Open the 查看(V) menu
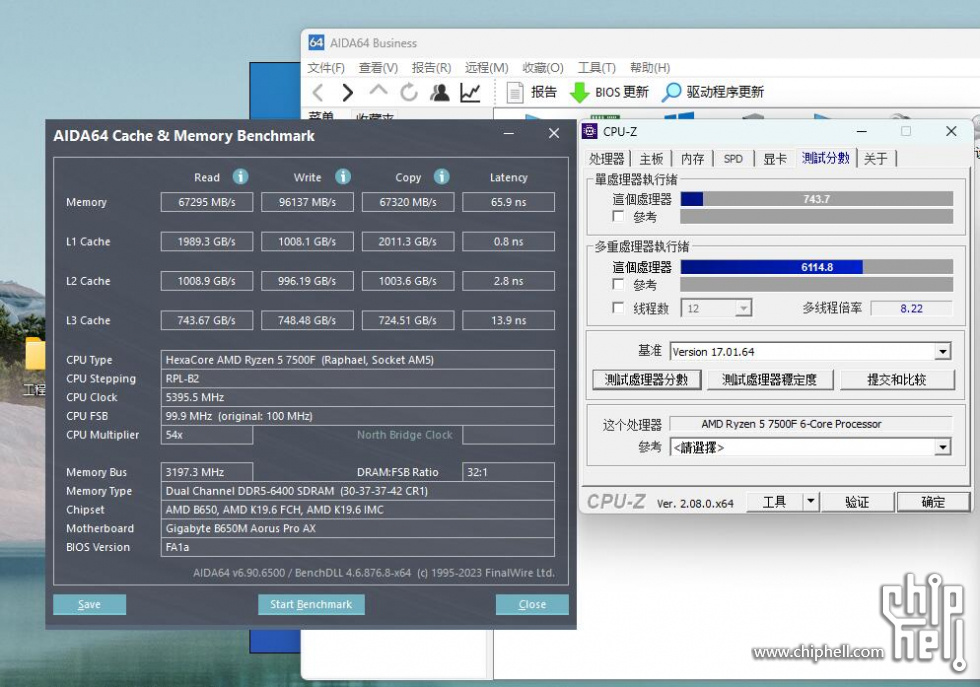 (x=378, y=68)
